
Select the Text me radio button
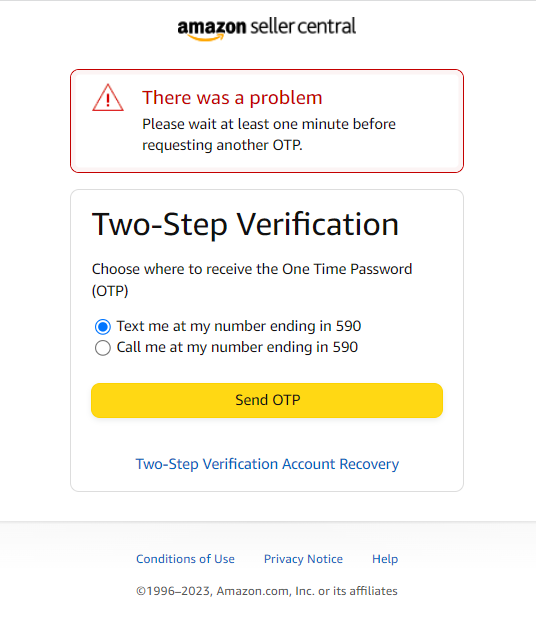(x=103, y=326)
